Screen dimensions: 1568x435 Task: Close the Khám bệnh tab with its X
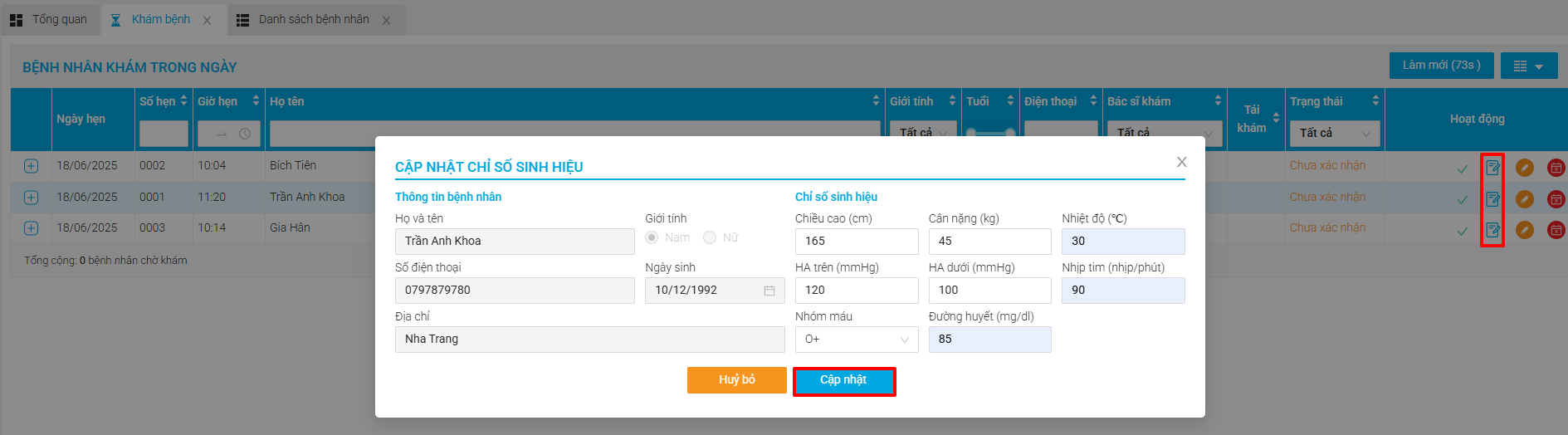pos(208,20)
